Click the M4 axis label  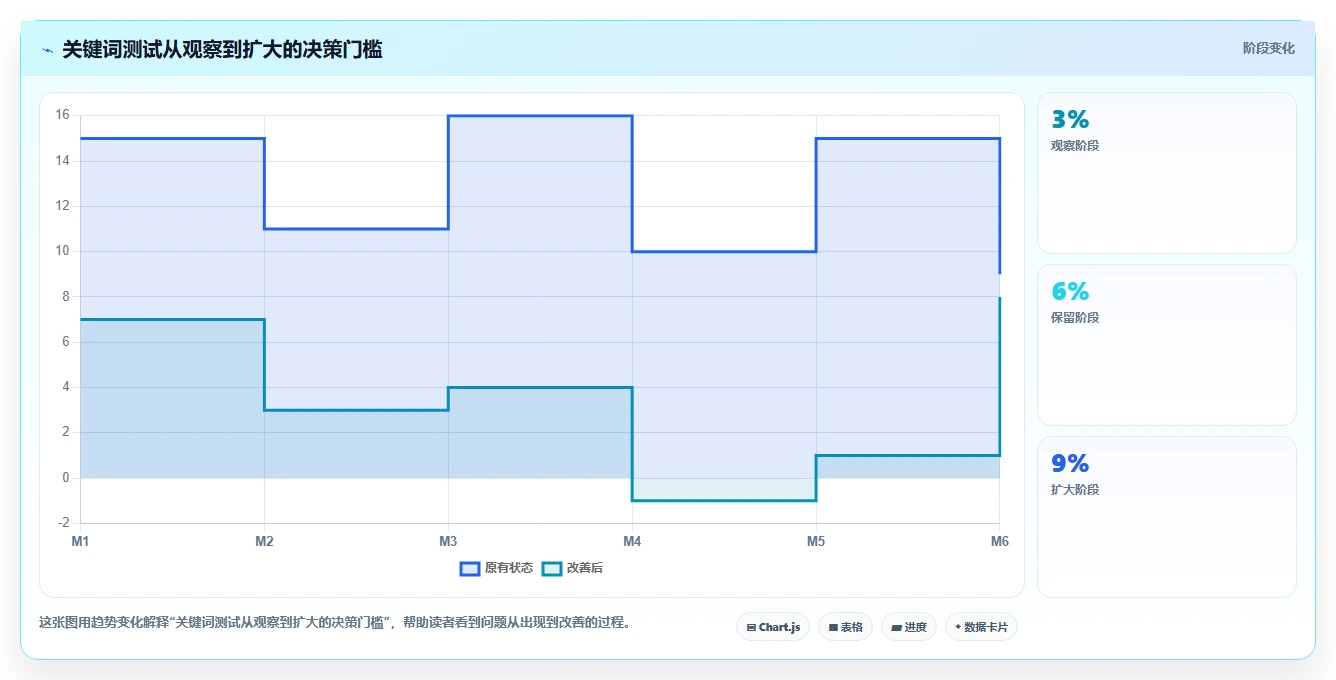point(632,541)
